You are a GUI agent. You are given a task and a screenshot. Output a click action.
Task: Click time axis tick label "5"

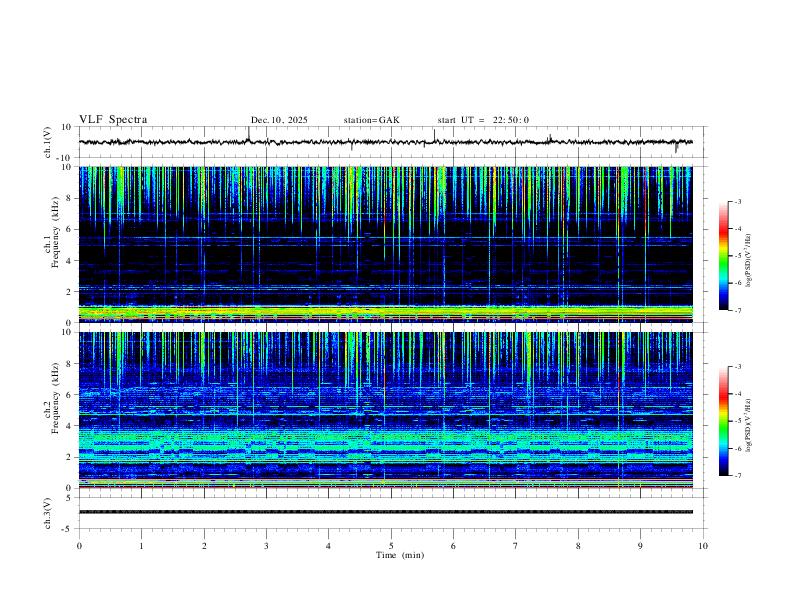coord(391,546)
